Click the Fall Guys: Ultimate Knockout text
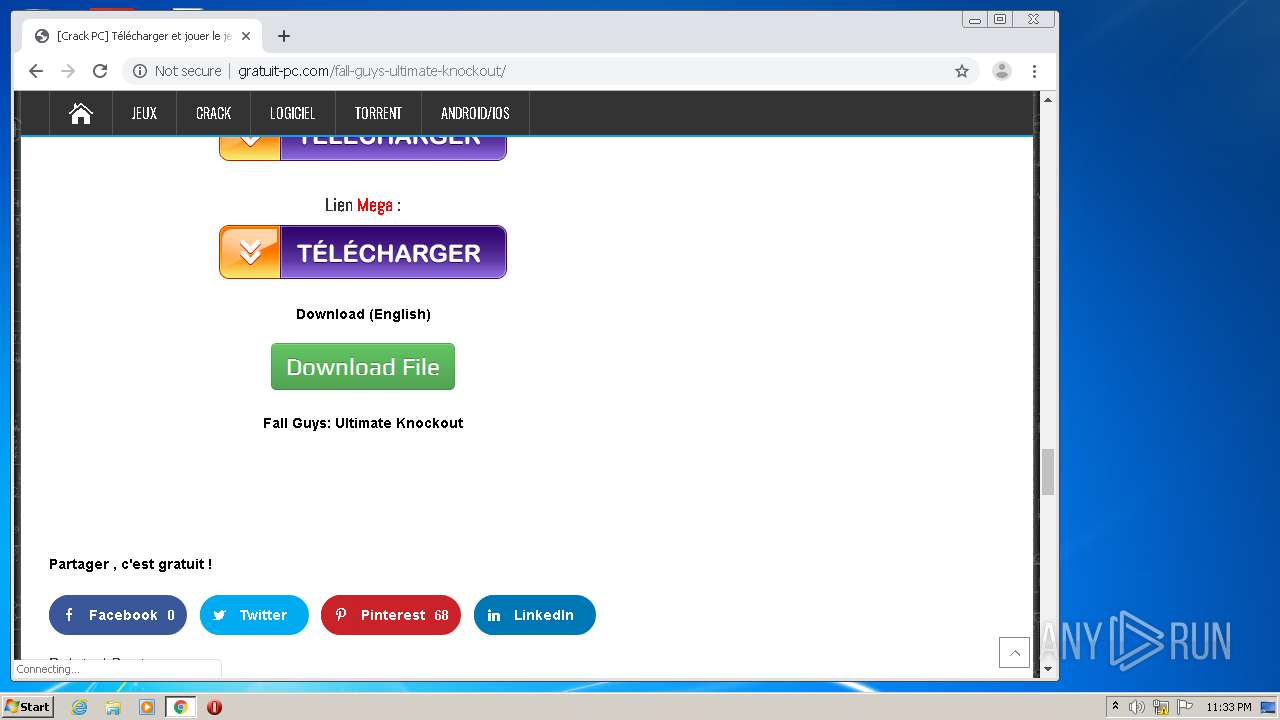Screen dimensions: 1280x720 click(x=363, y=423)
